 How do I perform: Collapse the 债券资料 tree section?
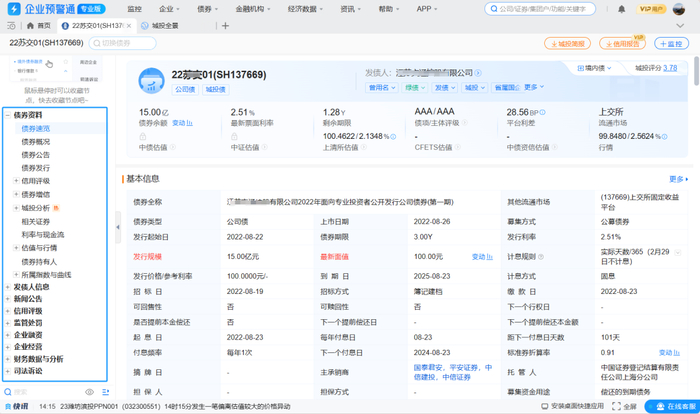pos(7,116)
